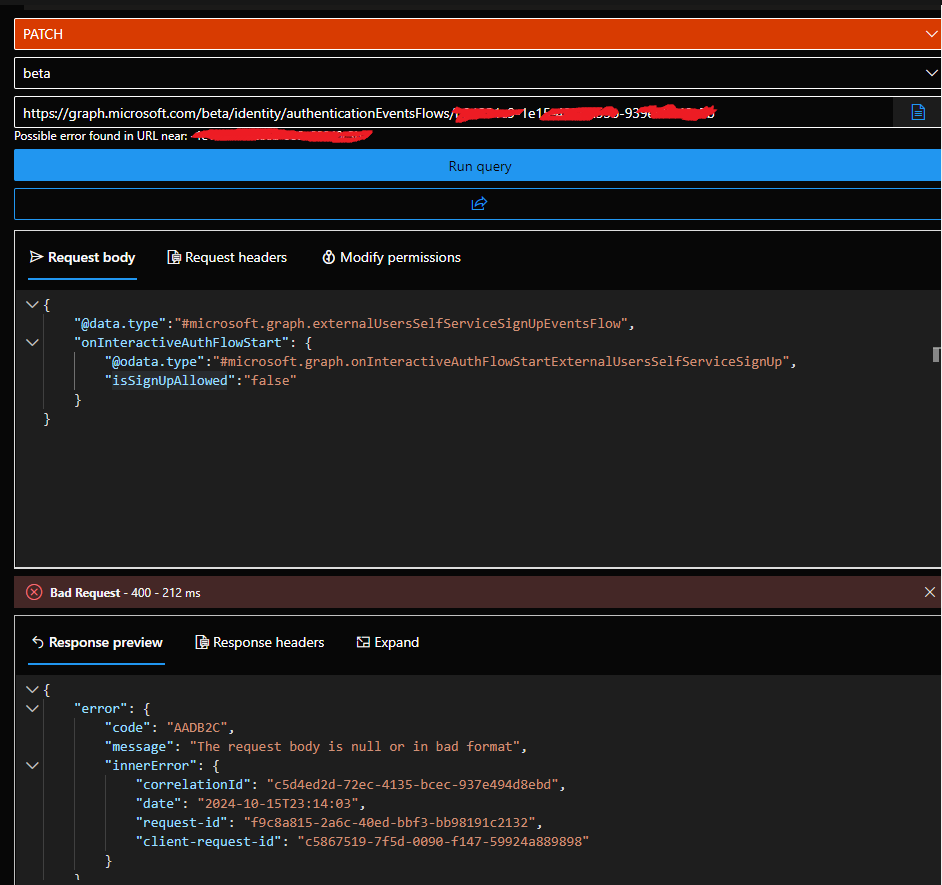Dismiss the Bad Request notification
The image size is (942, 885).
(x=928, y=591)
